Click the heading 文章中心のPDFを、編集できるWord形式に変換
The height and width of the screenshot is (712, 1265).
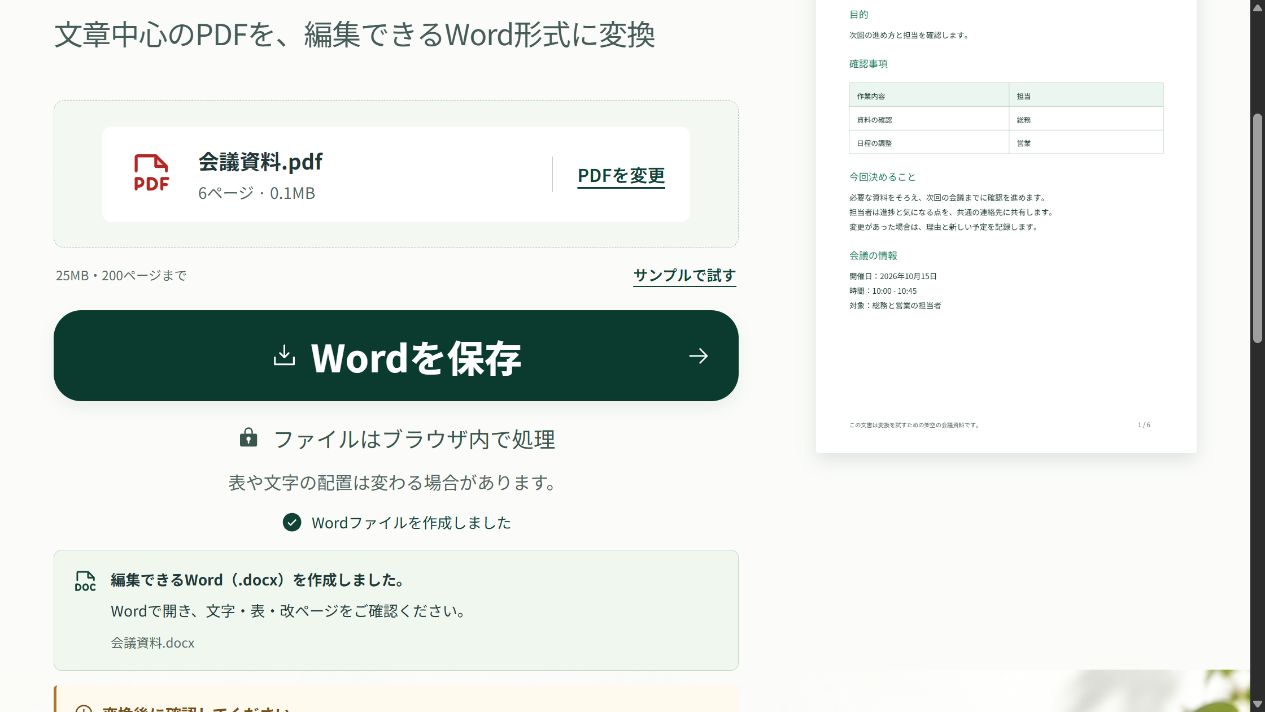coord(355,34)
